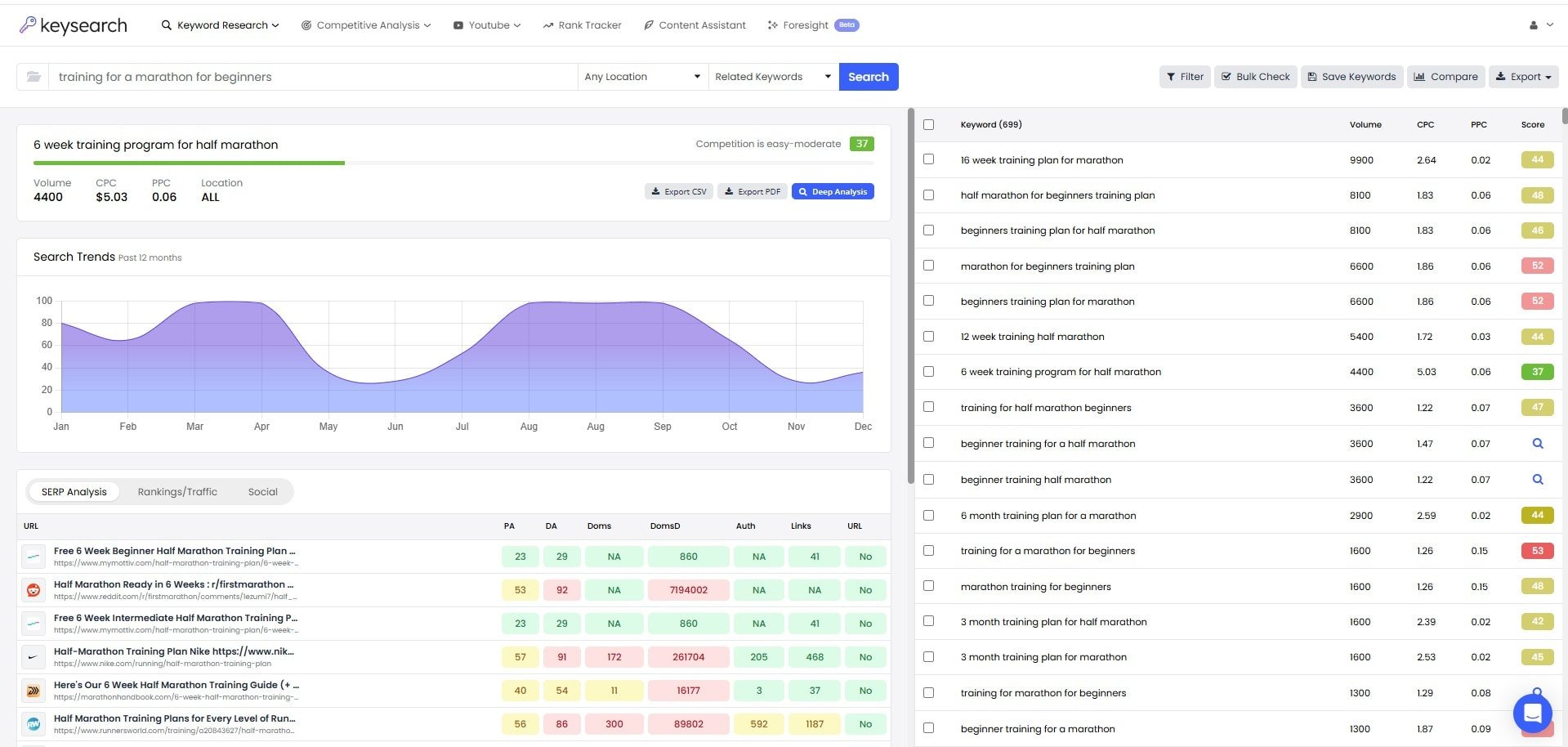Expand the Export dropdown
Image resolution: width=1568 pixels, height=747 pixels.
1523,76
